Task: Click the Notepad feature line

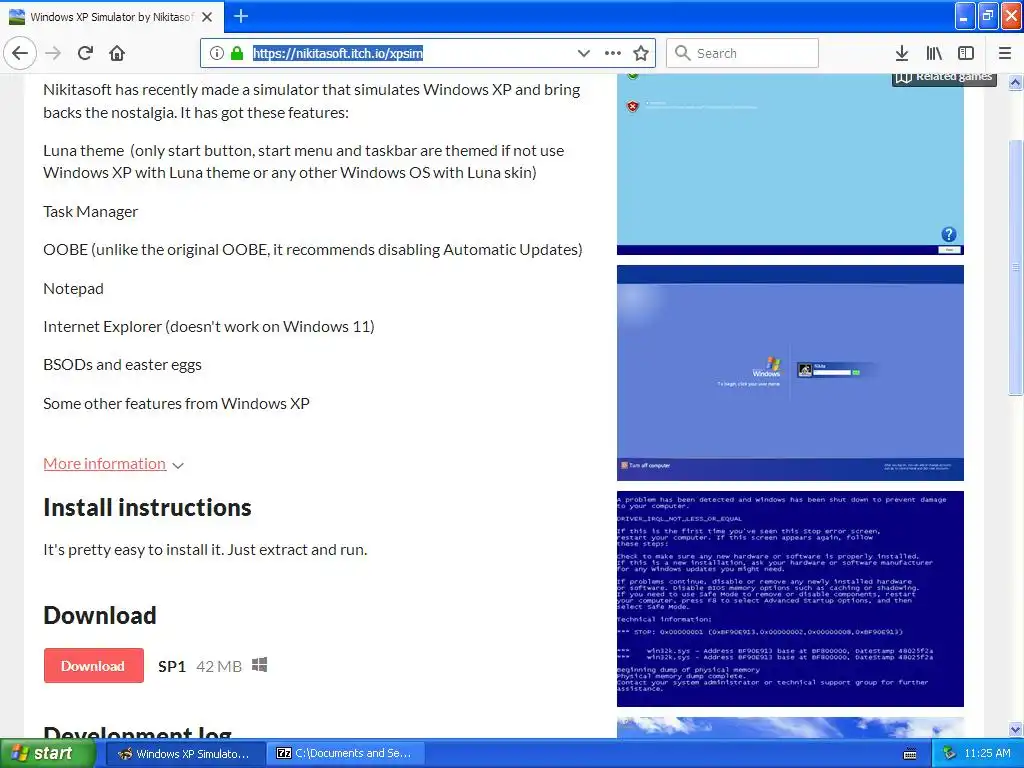Action: click(x=73, y=289)
